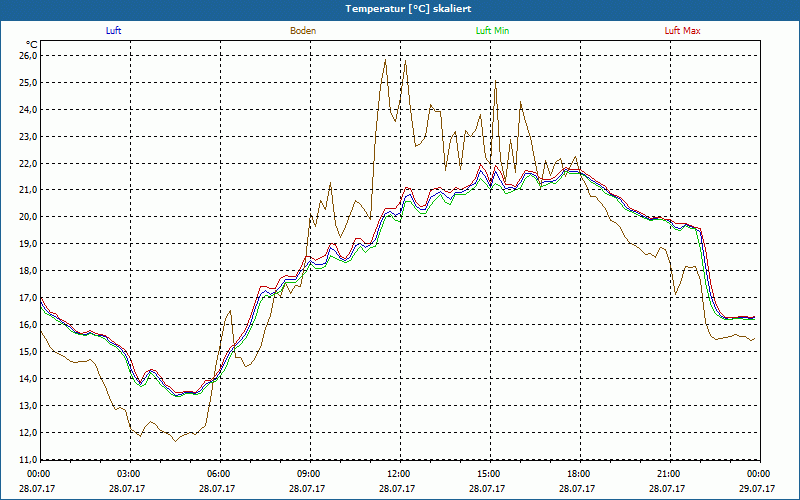Click the '12:00' time axis label
This screenshot has height=500, width=800.
(397, 474)
